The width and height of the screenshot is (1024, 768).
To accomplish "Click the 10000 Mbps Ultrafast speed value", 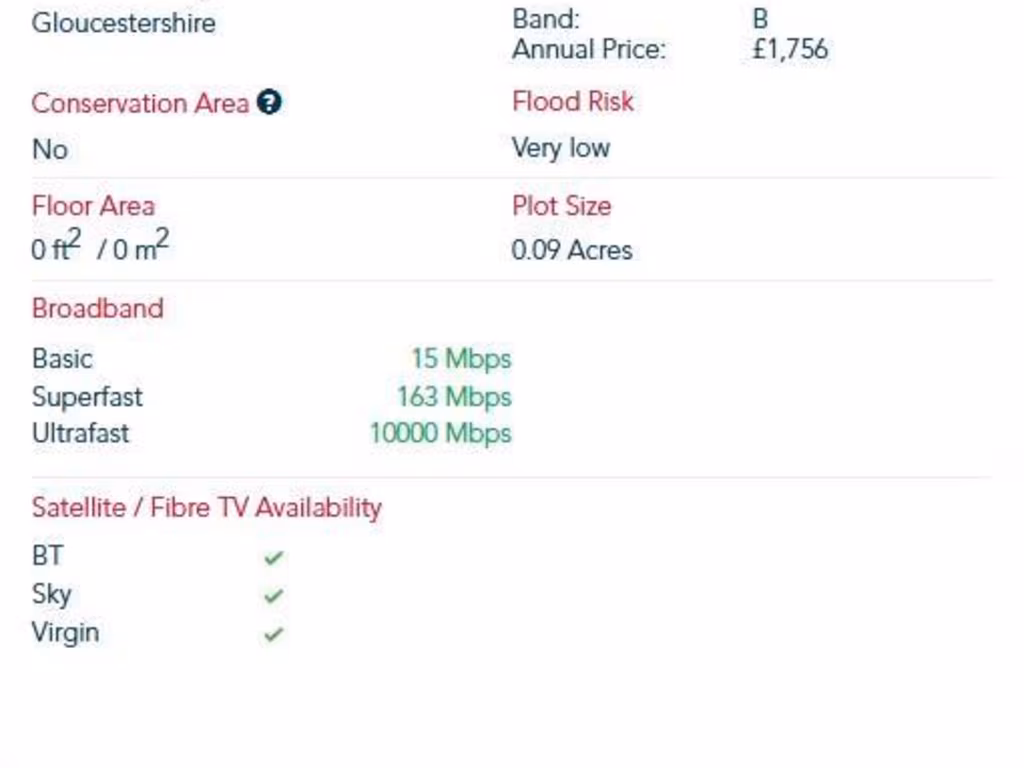I will 440,433.
